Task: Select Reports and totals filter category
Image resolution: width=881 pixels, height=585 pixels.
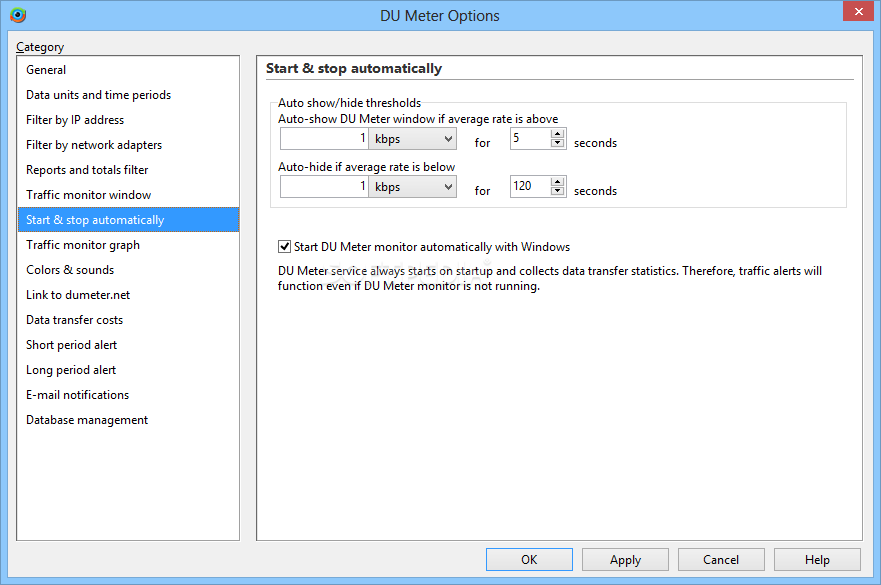Action: pyautogui.click(x=128, y=170)
